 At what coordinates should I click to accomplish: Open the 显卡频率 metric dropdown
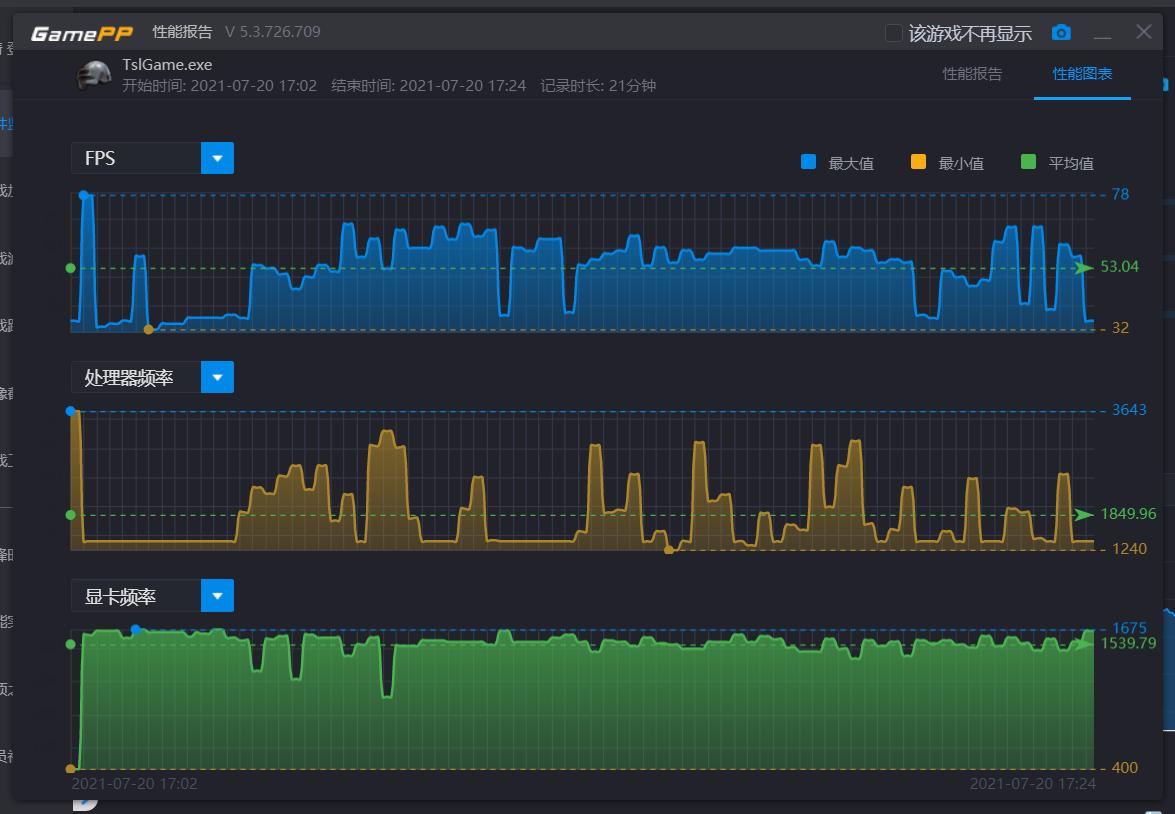[217, 596]
